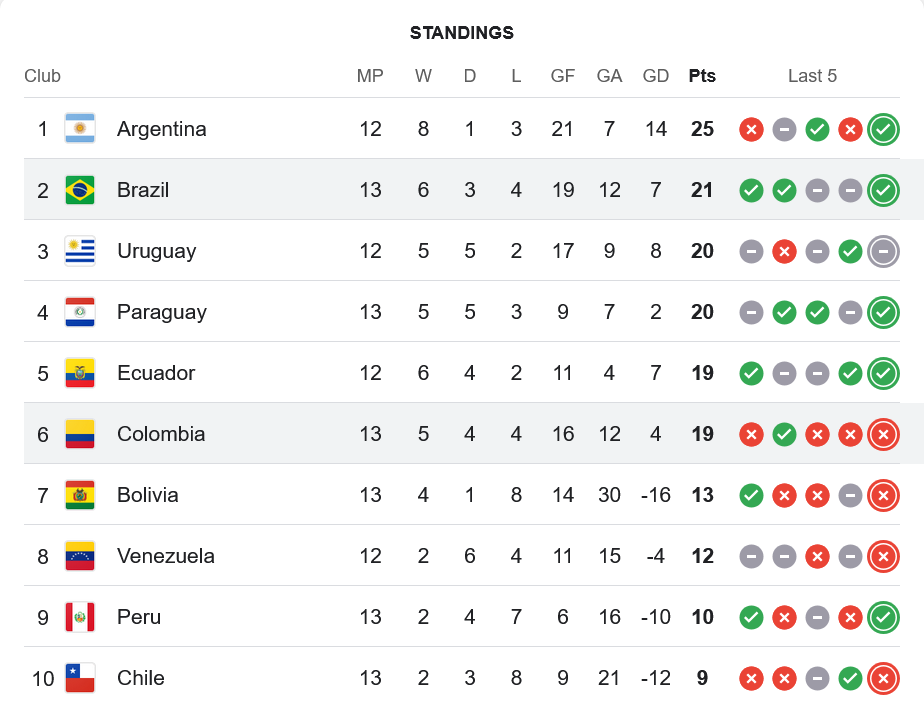Select the Chile standings row name
Screen dimensions: 924x726
click(140, 678)
